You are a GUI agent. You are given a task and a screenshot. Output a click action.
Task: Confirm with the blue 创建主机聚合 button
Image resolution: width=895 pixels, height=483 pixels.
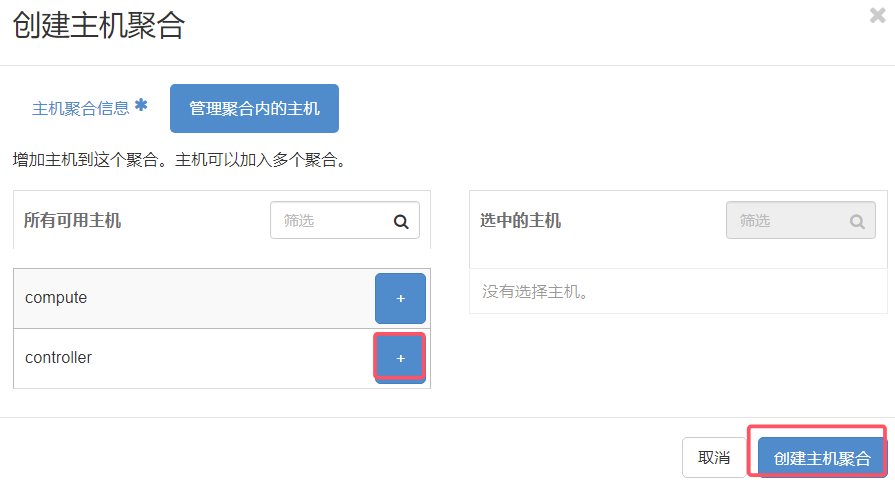[x=822, y=457]
